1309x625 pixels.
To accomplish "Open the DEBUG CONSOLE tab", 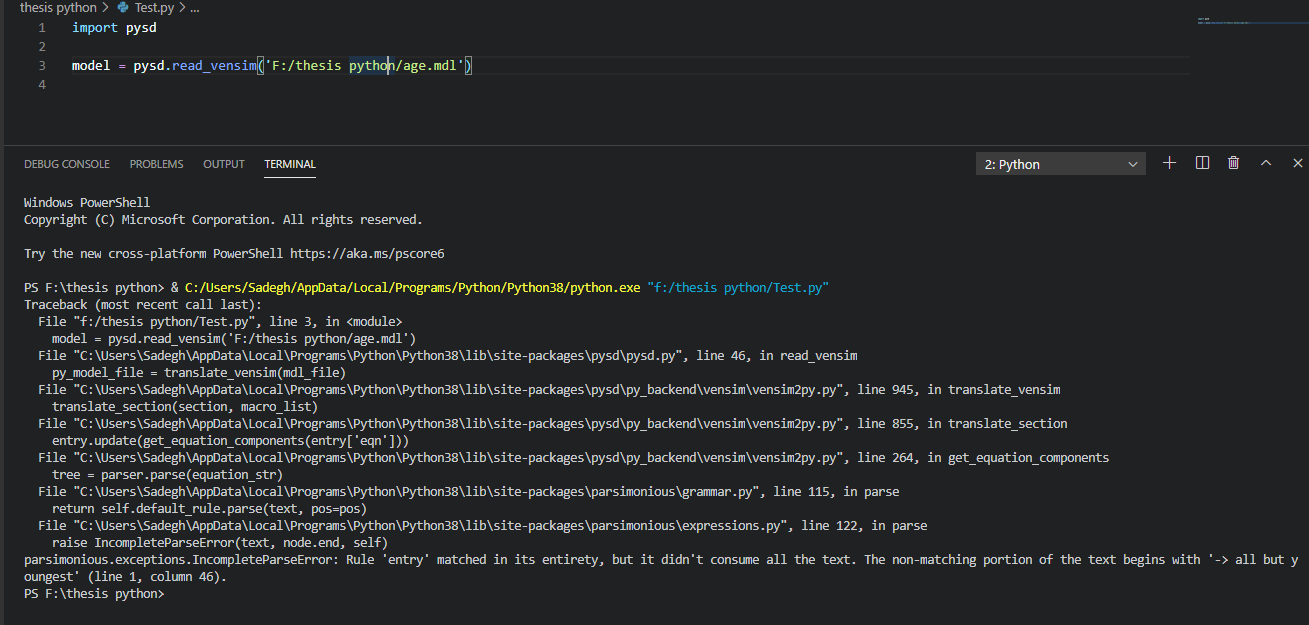I will [66, 164].
